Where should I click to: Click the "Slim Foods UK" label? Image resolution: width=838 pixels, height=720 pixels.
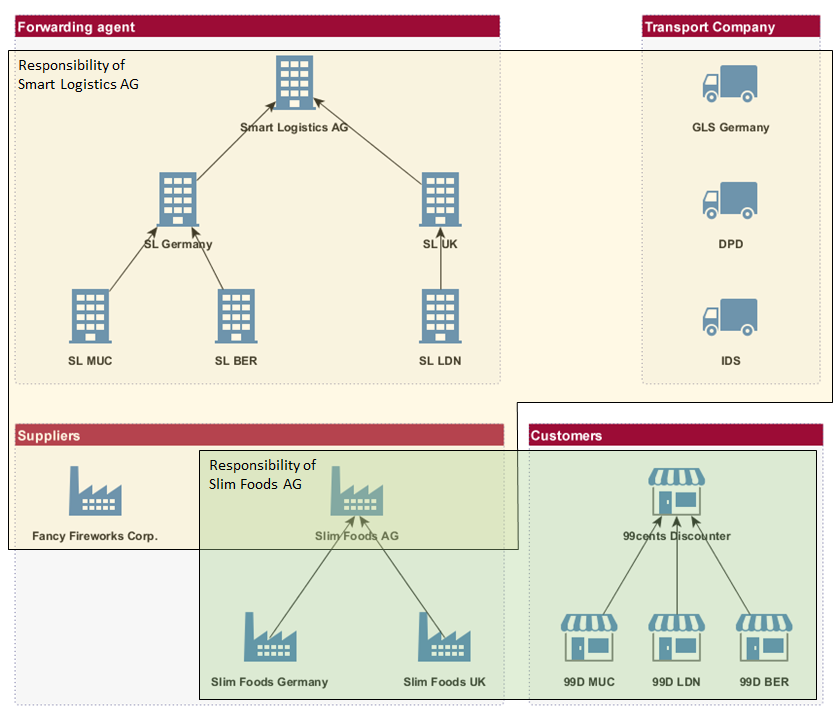tap(445, 682)
